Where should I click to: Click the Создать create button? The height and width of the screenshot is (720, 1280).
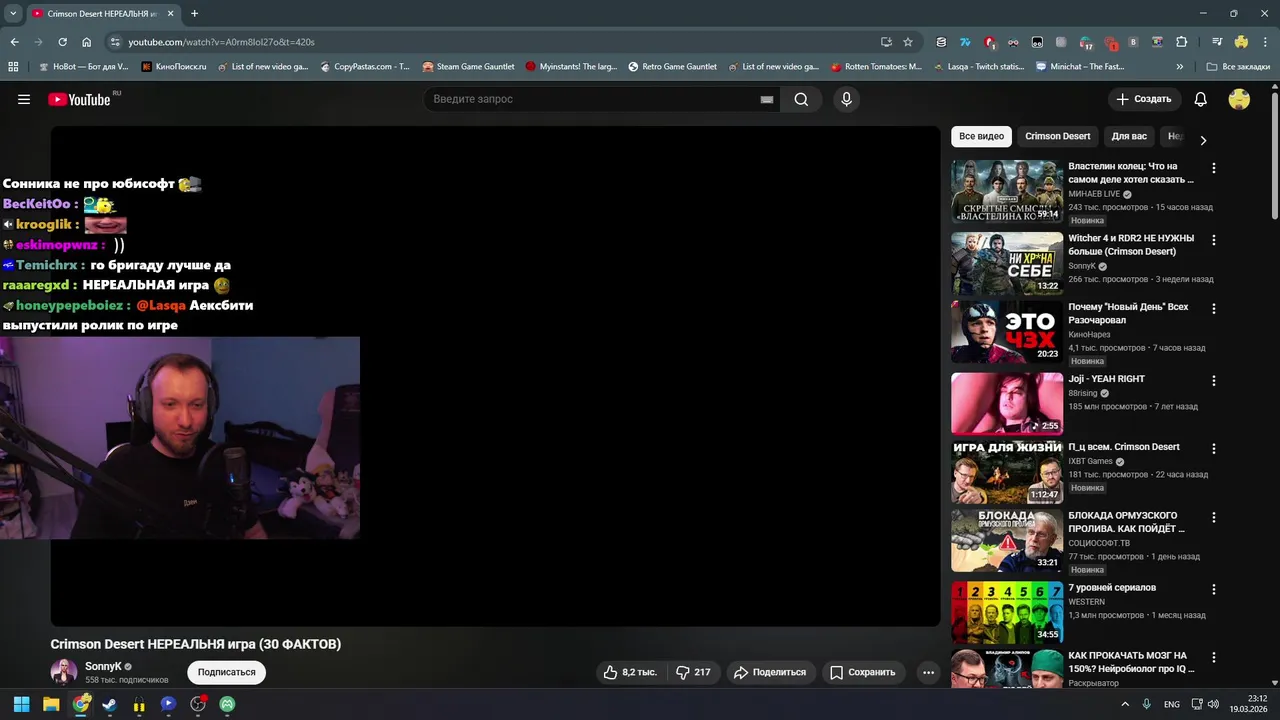tap(1144, 99)
